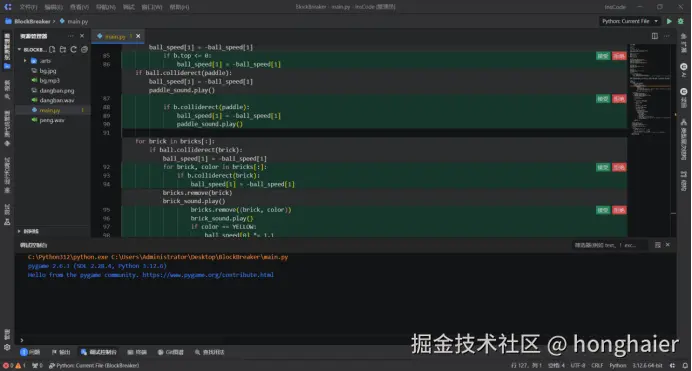This screenshot has height=371, width=692.
Task: Run the program with the green play button
Action: tap(669, 21)
